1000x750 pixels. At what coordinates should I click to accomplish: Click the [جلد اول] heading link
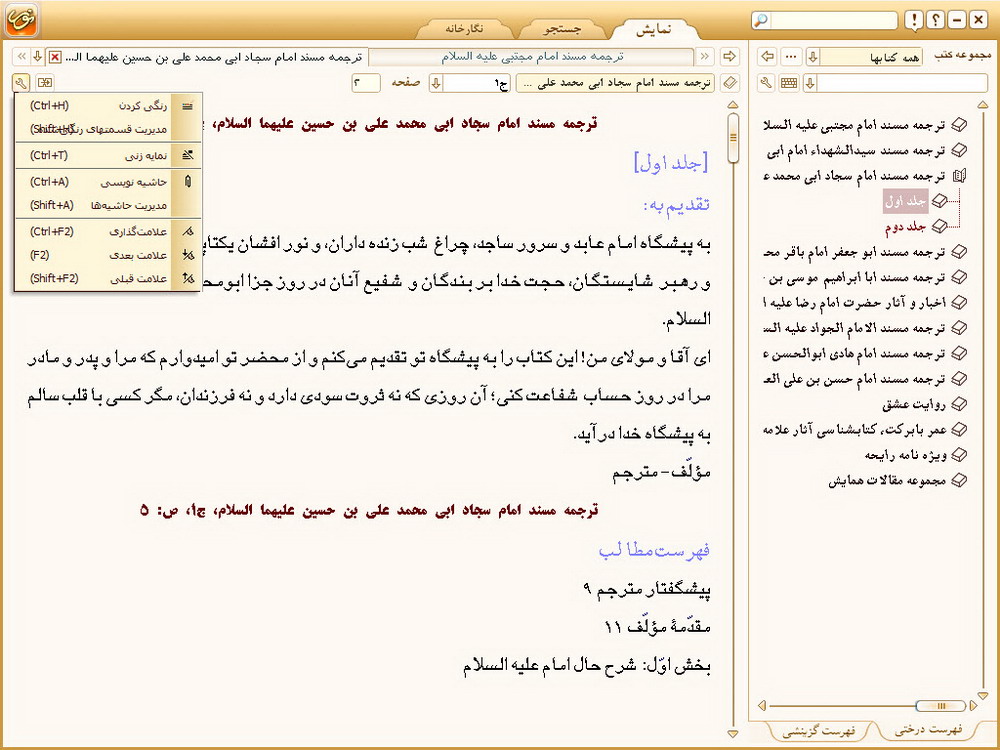671,163
